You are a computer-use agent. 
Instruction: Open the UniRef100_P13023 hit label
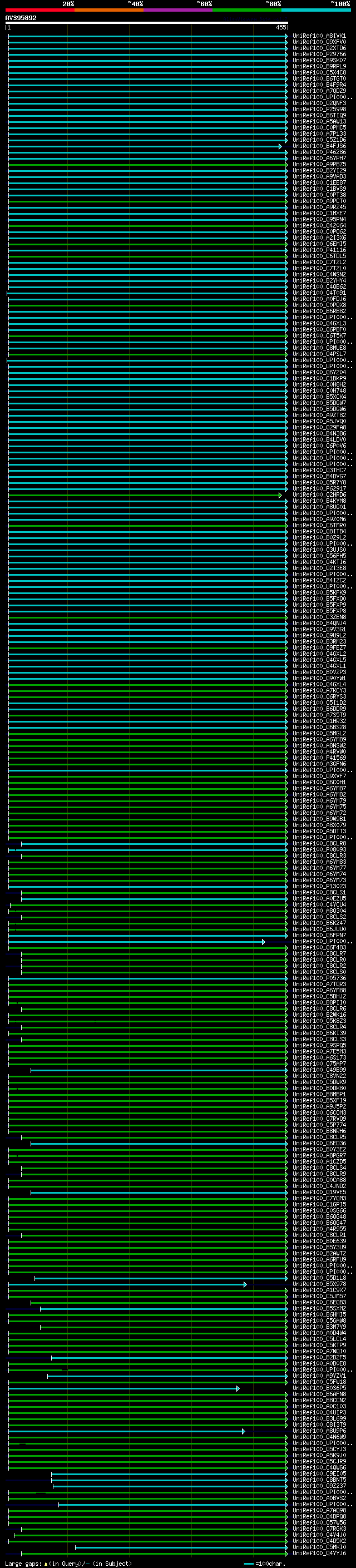click(x=319, y=887)
